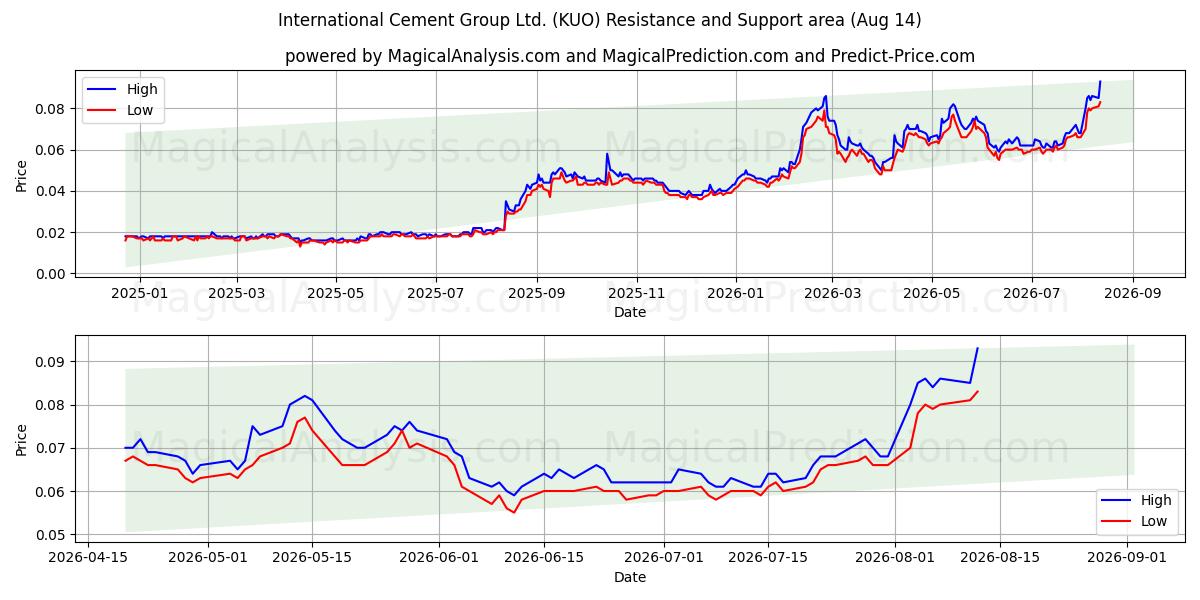1200x600 pixels.
Task: Click the 0.09 price label on bottom chart
Action: tap(51, 362)
